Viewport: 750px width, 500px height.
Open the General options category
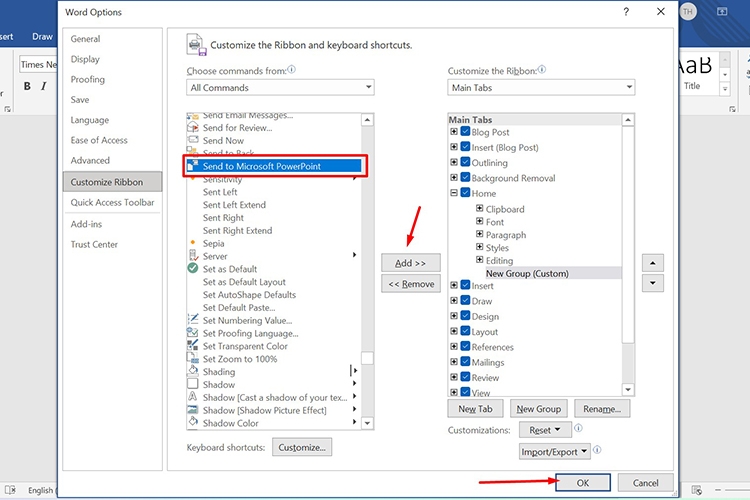(86, 39)
